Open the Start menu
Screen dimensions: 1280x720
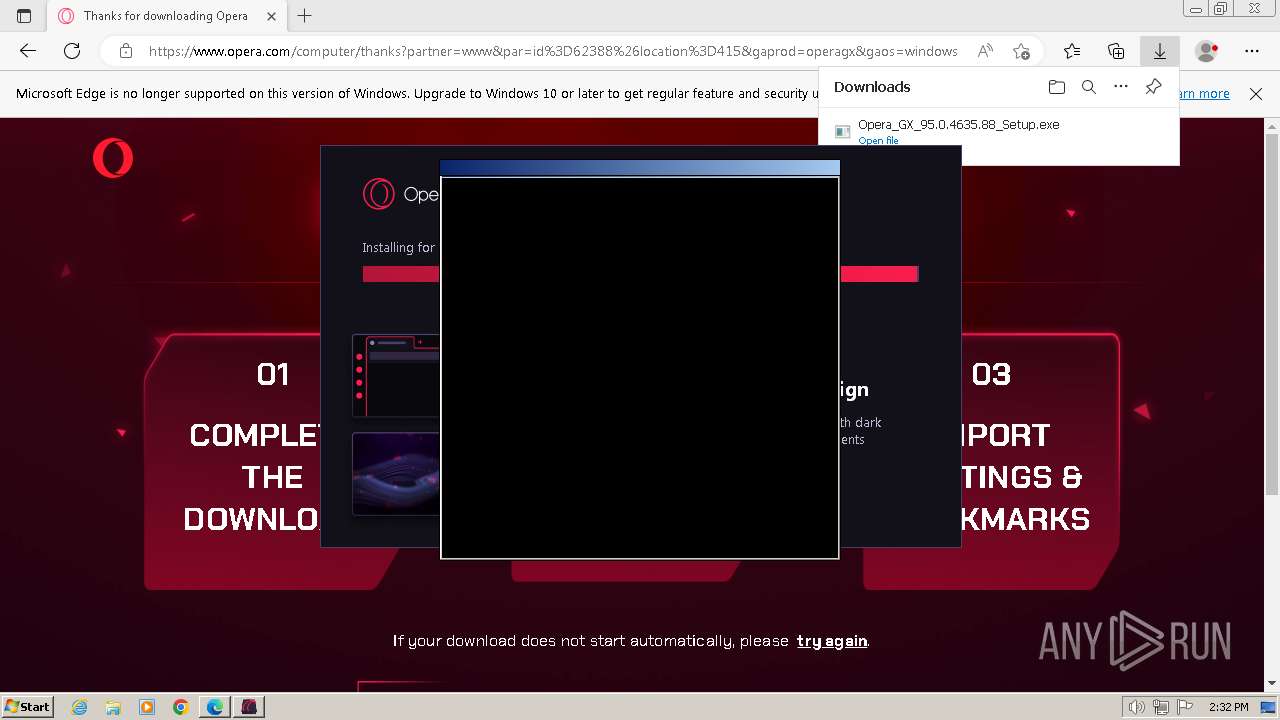point(27,707)
